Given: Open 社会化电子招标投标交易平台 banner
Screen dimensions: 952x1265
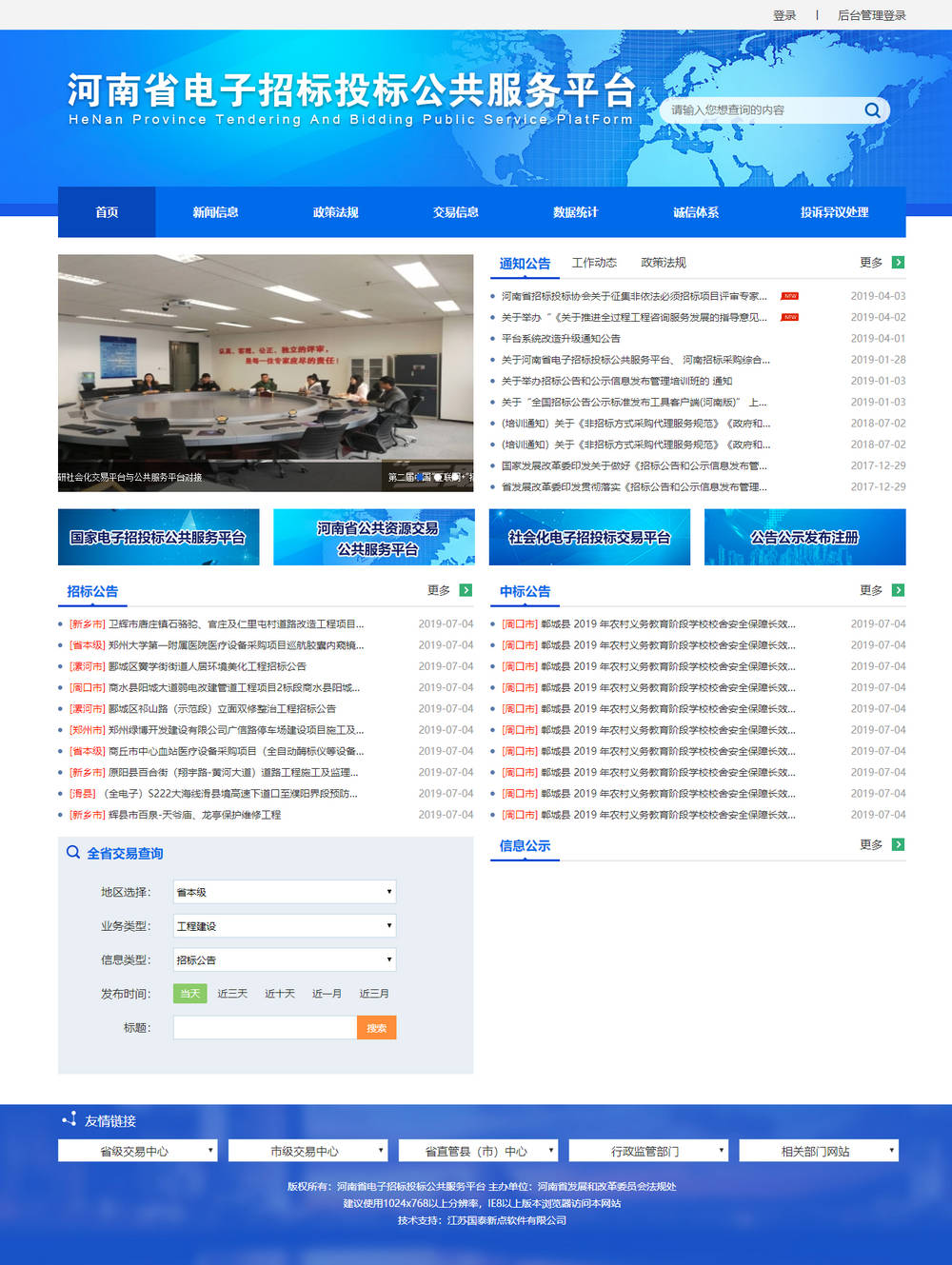Looking at the screenshot, I should tap(589, 537).
